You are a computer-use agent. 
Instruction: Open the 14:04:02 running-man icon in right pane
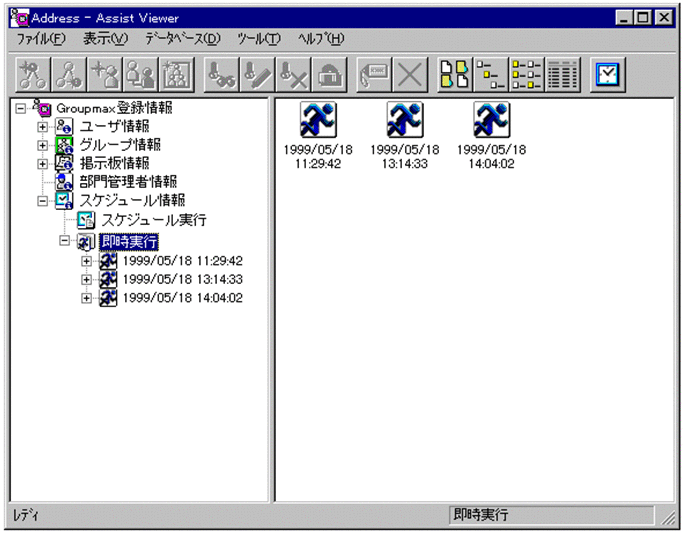click(x=491, y=119)
